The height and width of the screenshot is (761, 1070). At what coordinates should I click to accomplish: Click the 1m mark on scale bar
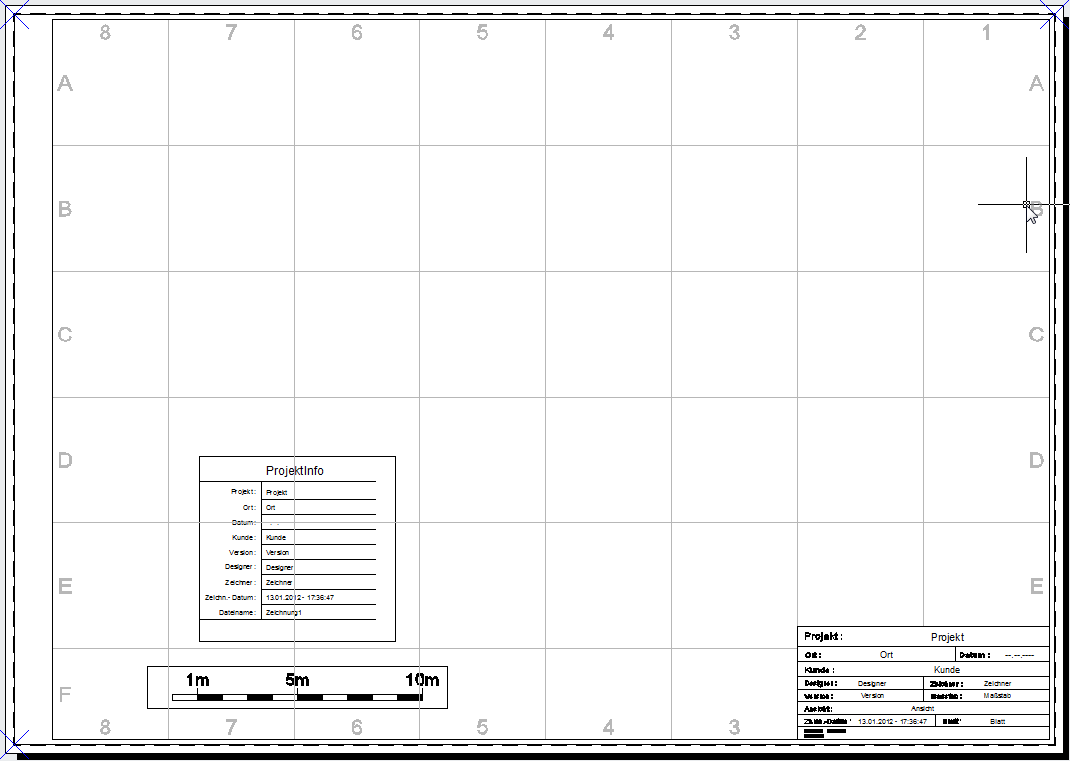coord(197,681)
